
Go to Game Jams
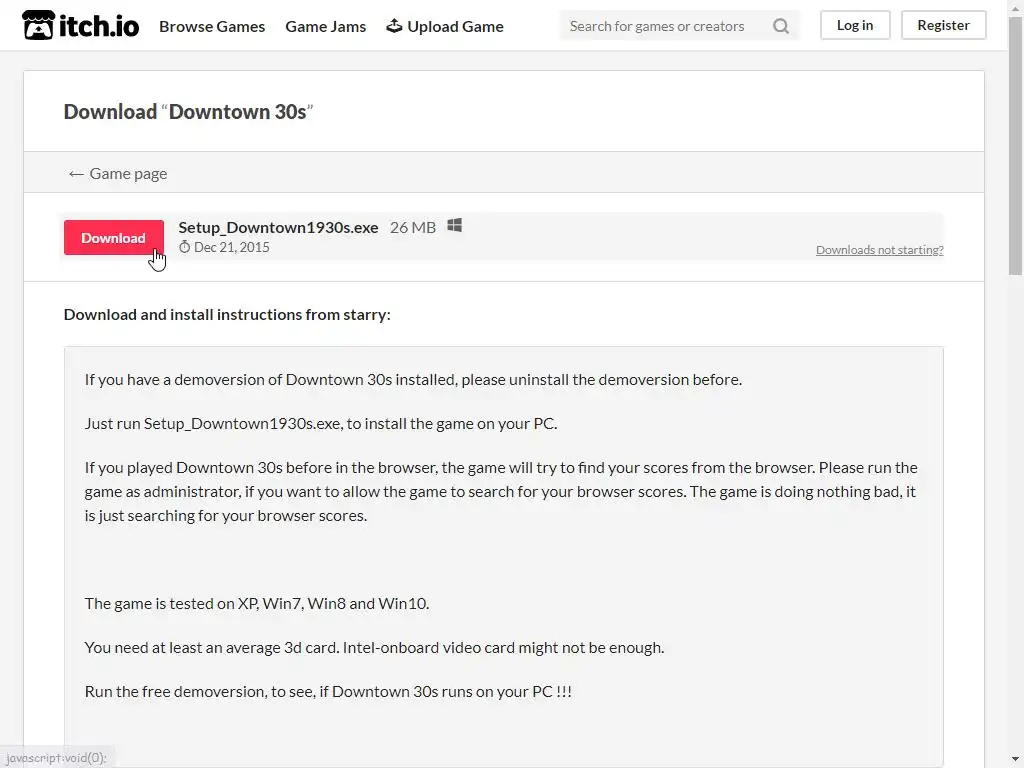pyautogui.click(x=325, y=26)
